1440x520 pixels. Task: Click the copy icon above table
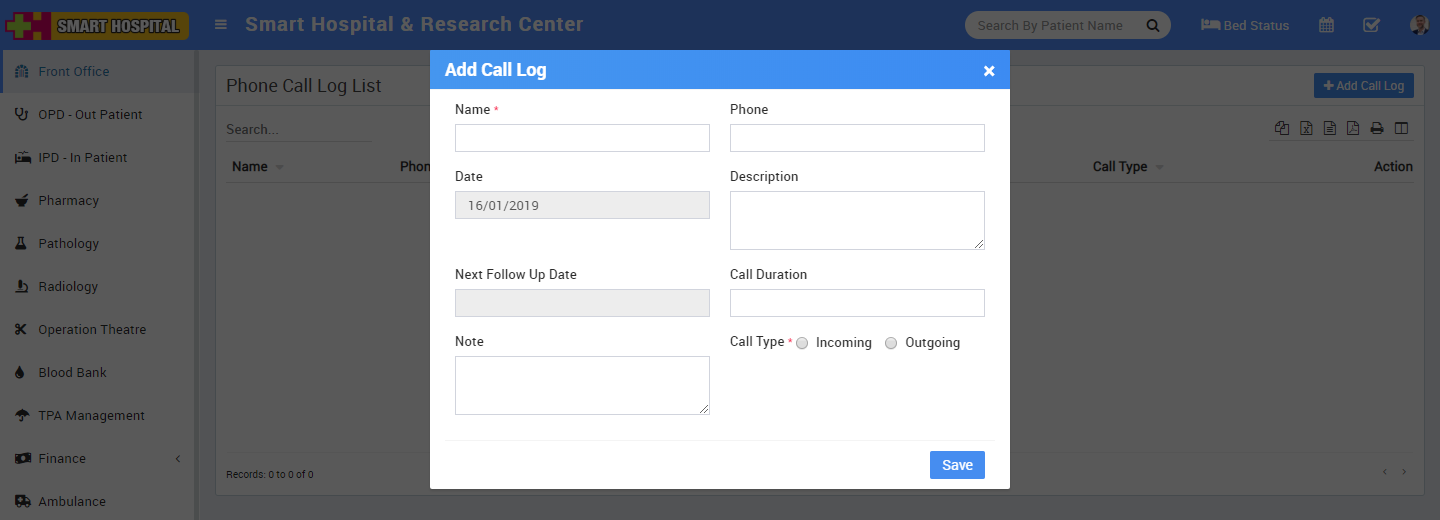[x=1282, y=128]
